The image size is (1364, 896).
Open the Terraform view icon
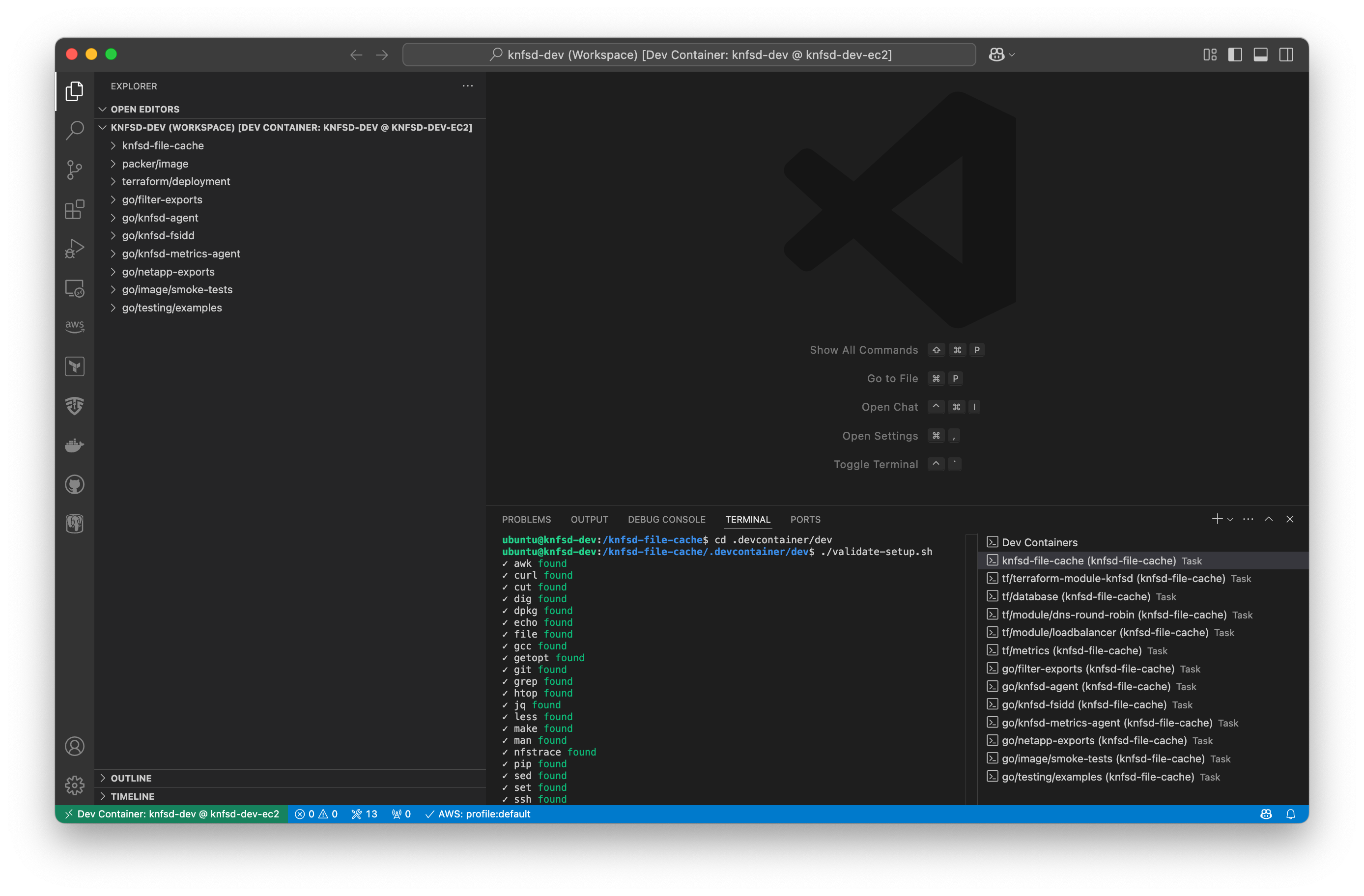[x=75, y=366]
